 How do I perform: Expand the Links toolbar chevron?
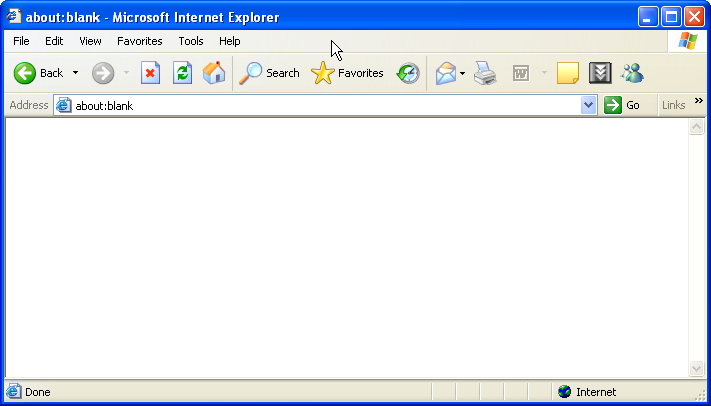pyautogui.click(x=698, y=101)
